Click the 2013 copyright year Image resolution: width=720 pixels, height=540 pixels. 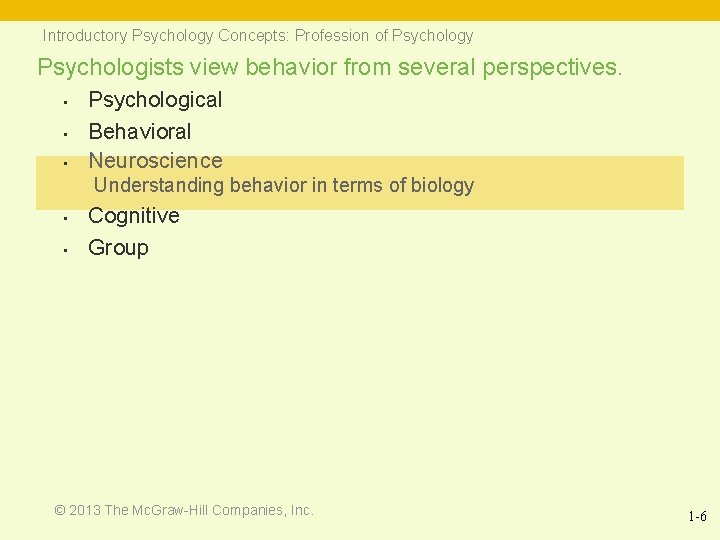tap(85, 510)
